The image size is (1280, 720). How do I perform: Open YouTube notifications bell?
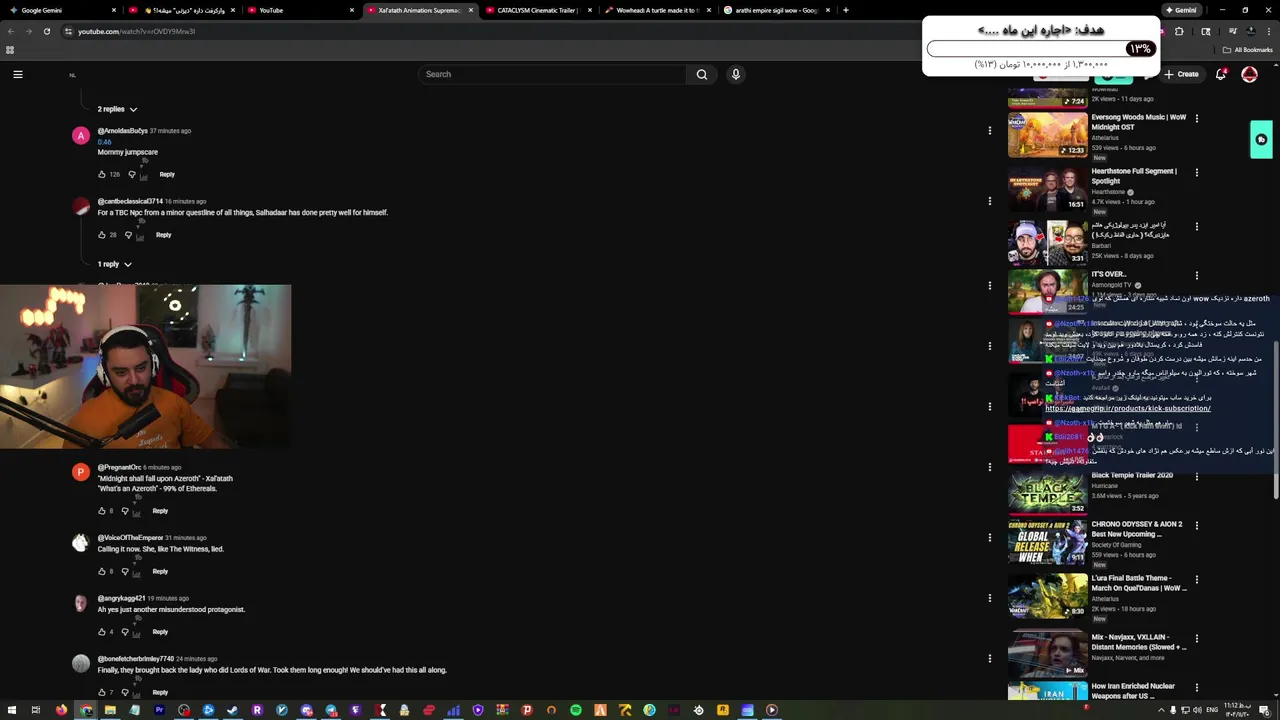click(1221, 74)
